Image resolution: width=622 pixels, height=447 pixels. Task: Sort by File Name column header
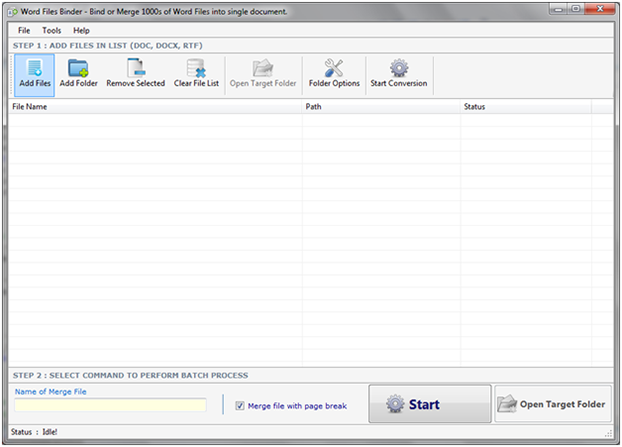click(x=155, y=107)
